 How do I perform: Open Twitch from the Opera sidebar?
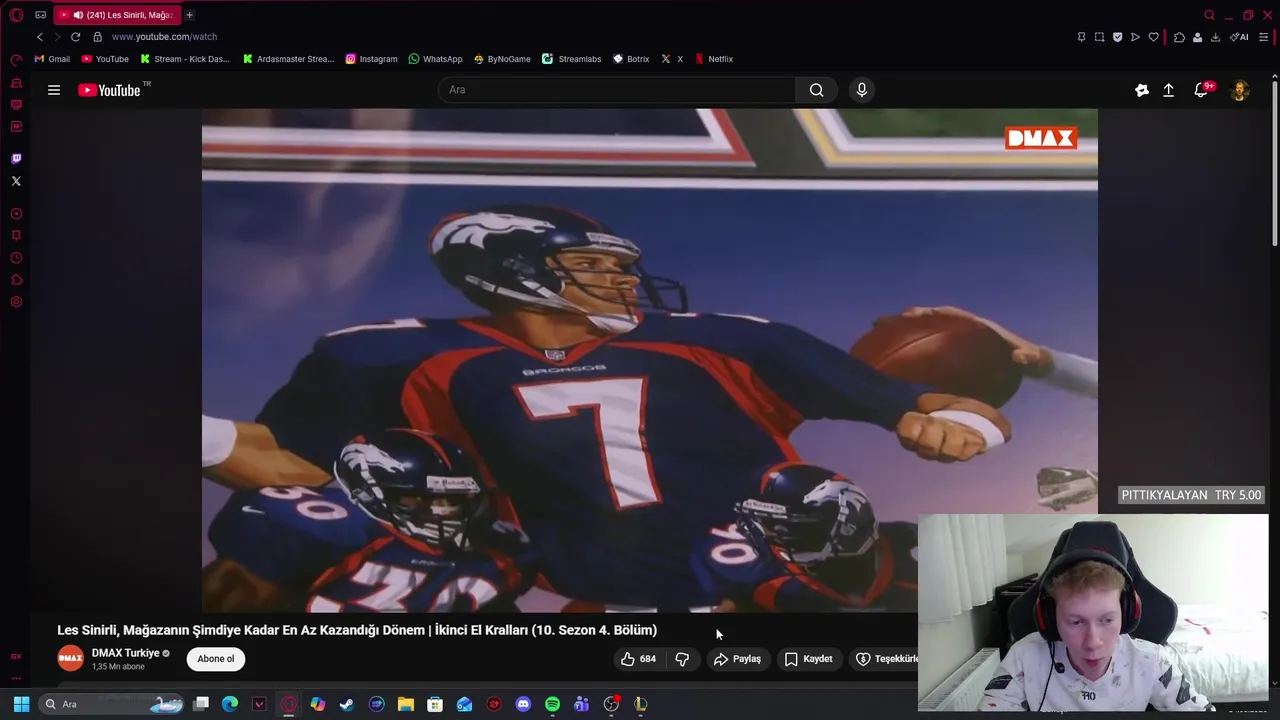16,159
